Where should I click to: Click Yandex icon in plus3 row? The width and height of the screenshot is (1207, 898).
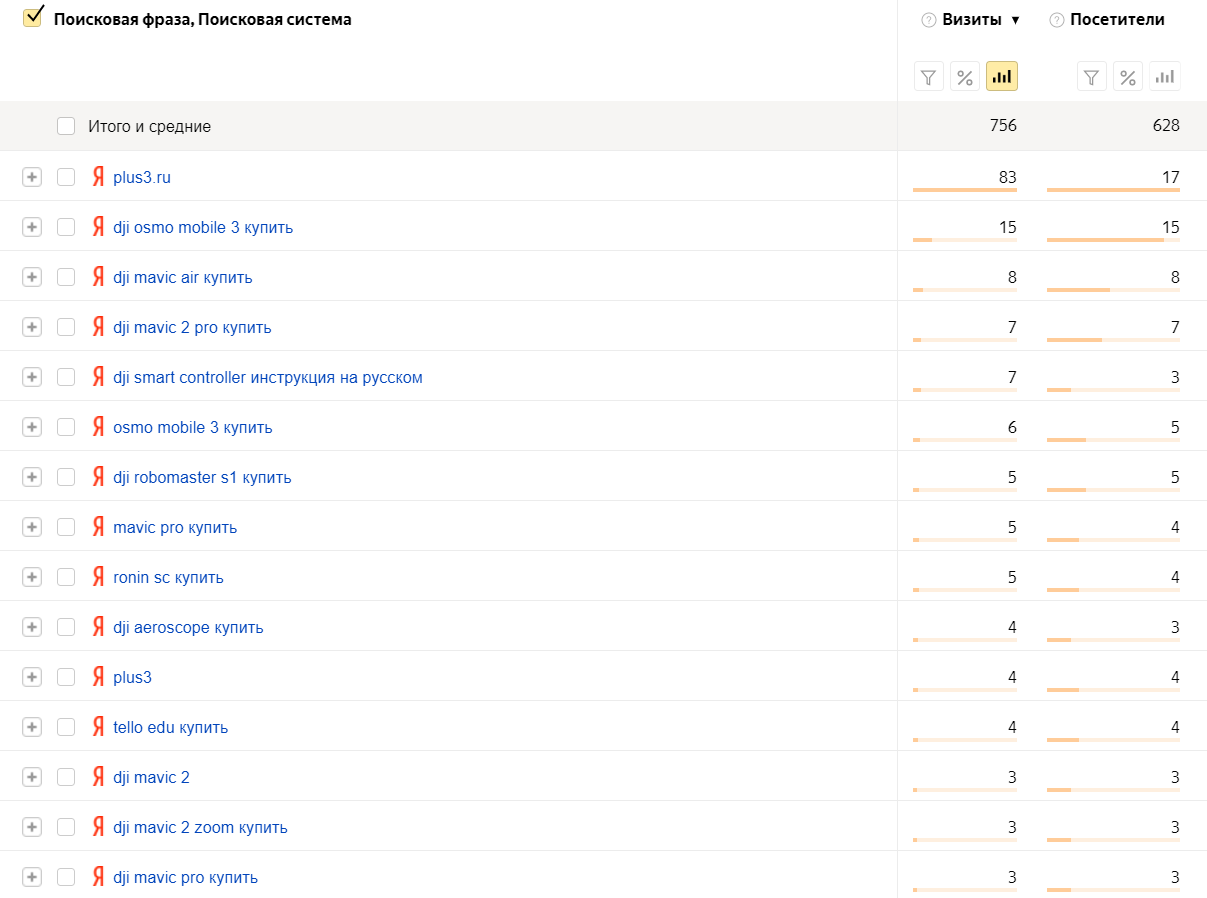click(98, 677)
